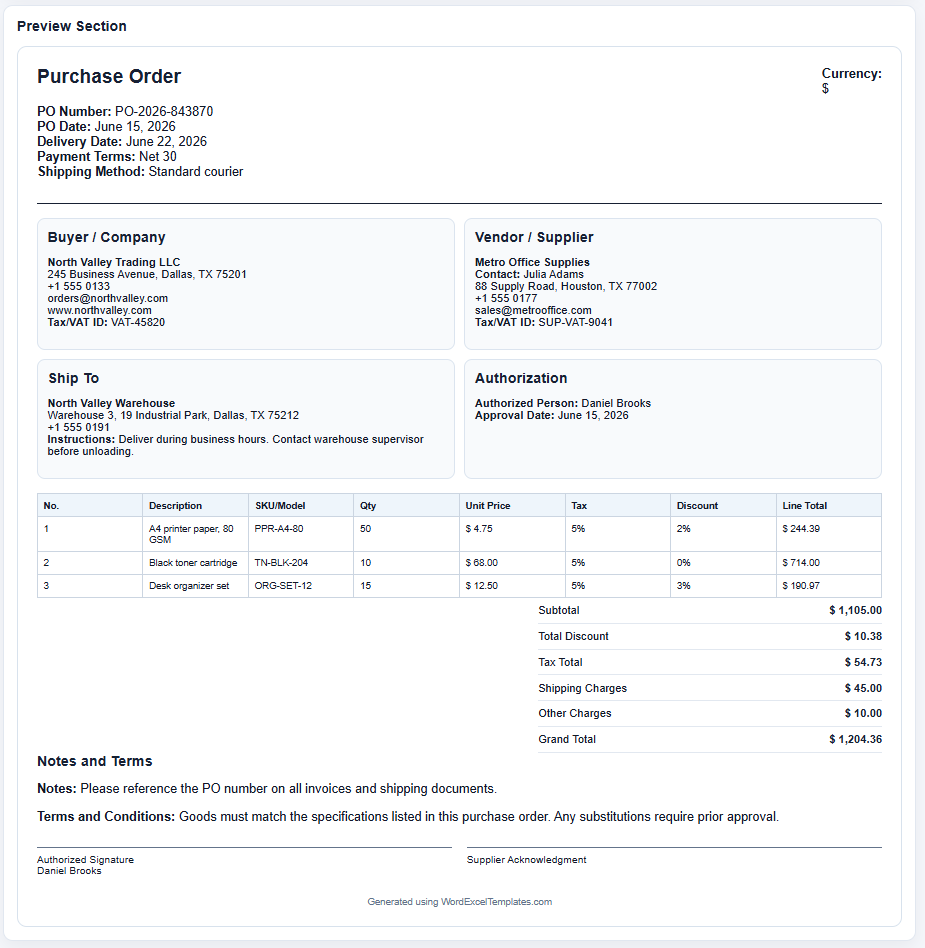Click the Ship To heading
This screenshot has width=925, height=948.
coord(74,378)
